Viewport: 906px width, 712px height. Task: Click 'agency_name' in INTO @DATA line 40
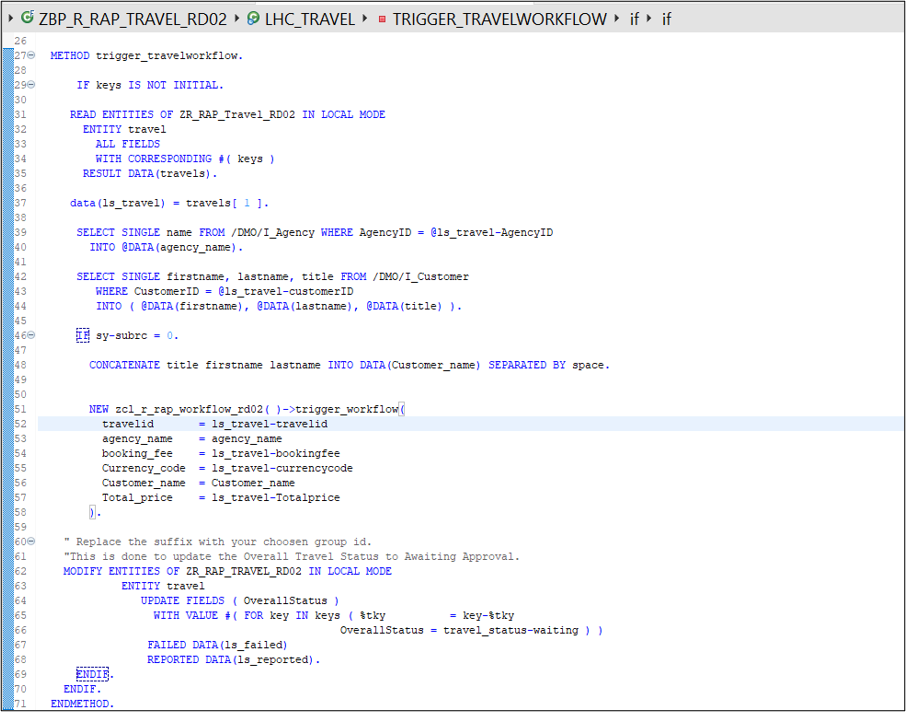tap(195, 247)
